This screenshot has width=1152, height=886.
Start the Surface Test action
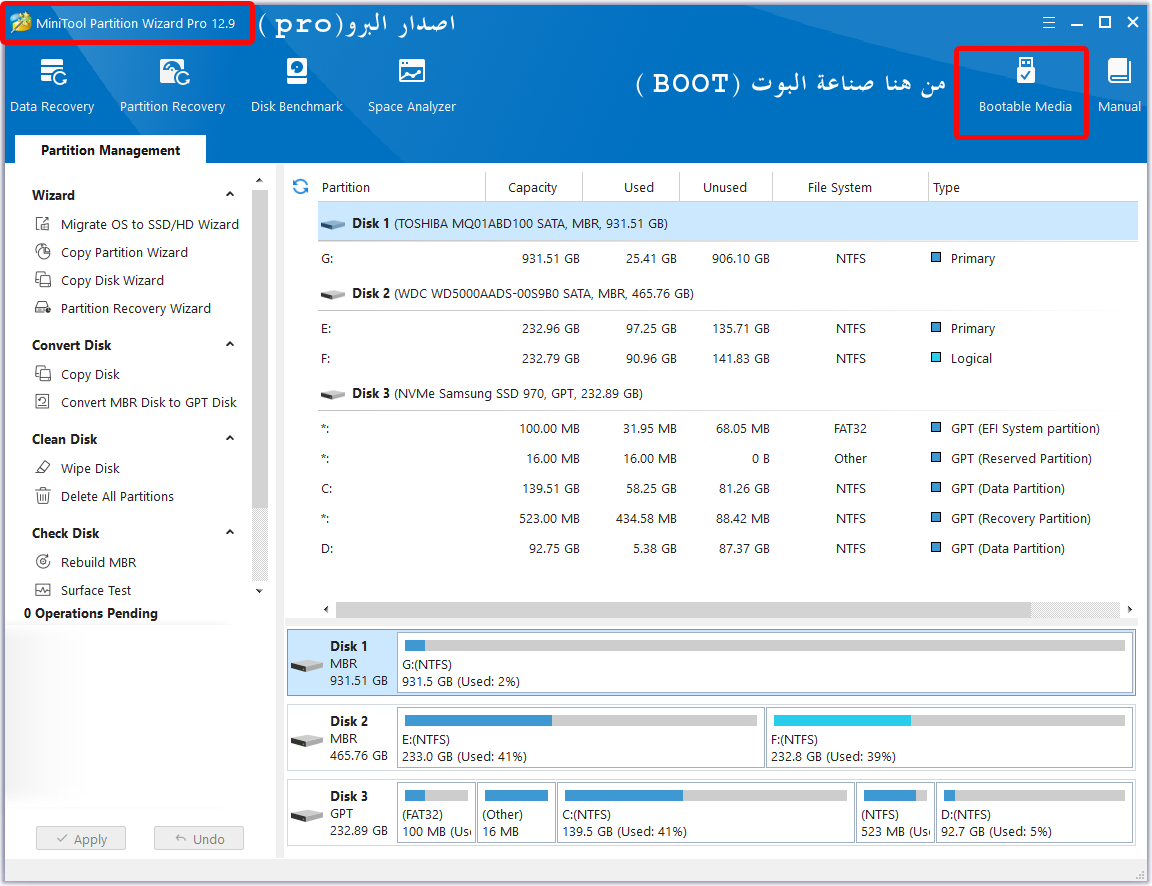click(x=96, y=590)
